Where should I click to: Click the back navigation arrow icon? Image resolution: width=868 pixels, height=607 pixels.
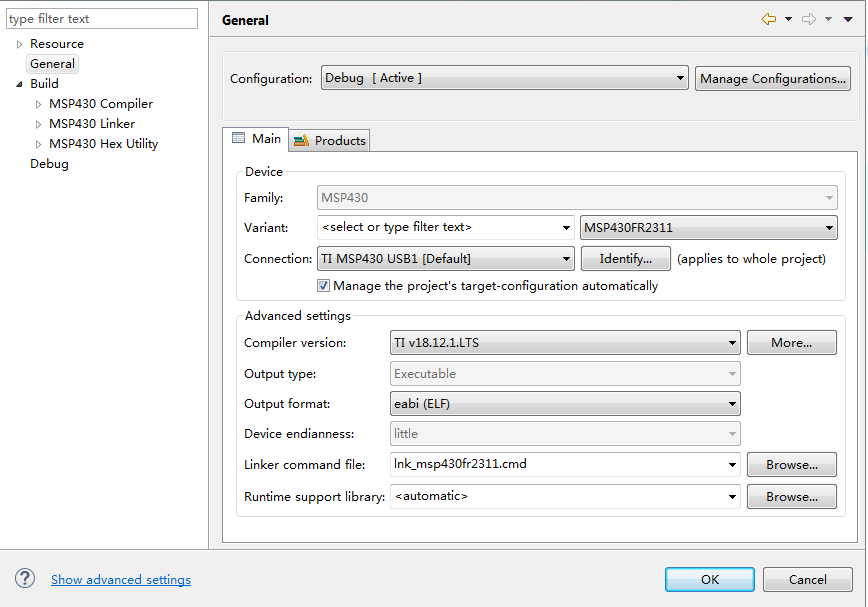(x=768, y=19)
